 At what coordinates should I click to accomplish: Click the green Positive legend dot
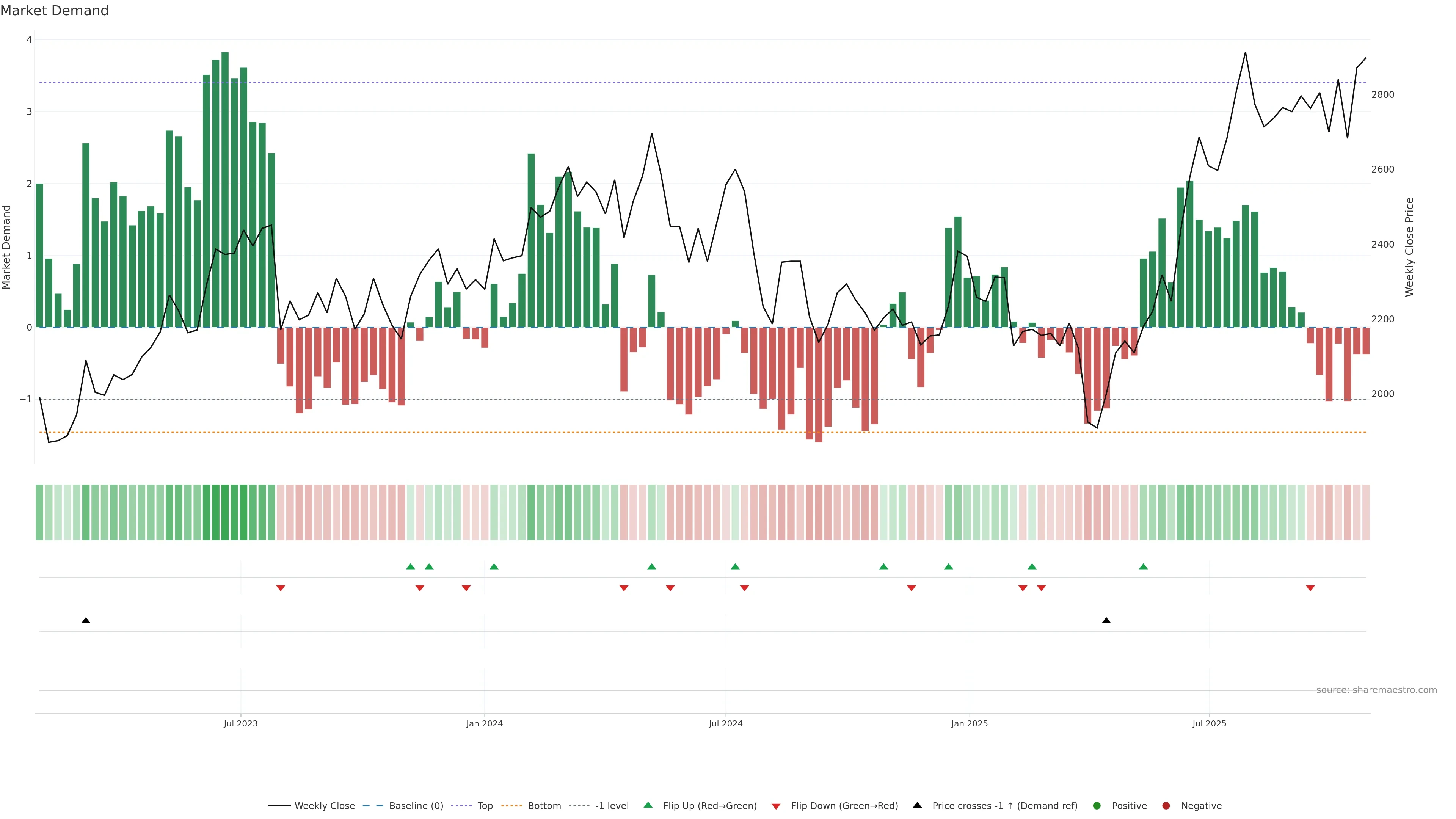(x=1097, y=805)
